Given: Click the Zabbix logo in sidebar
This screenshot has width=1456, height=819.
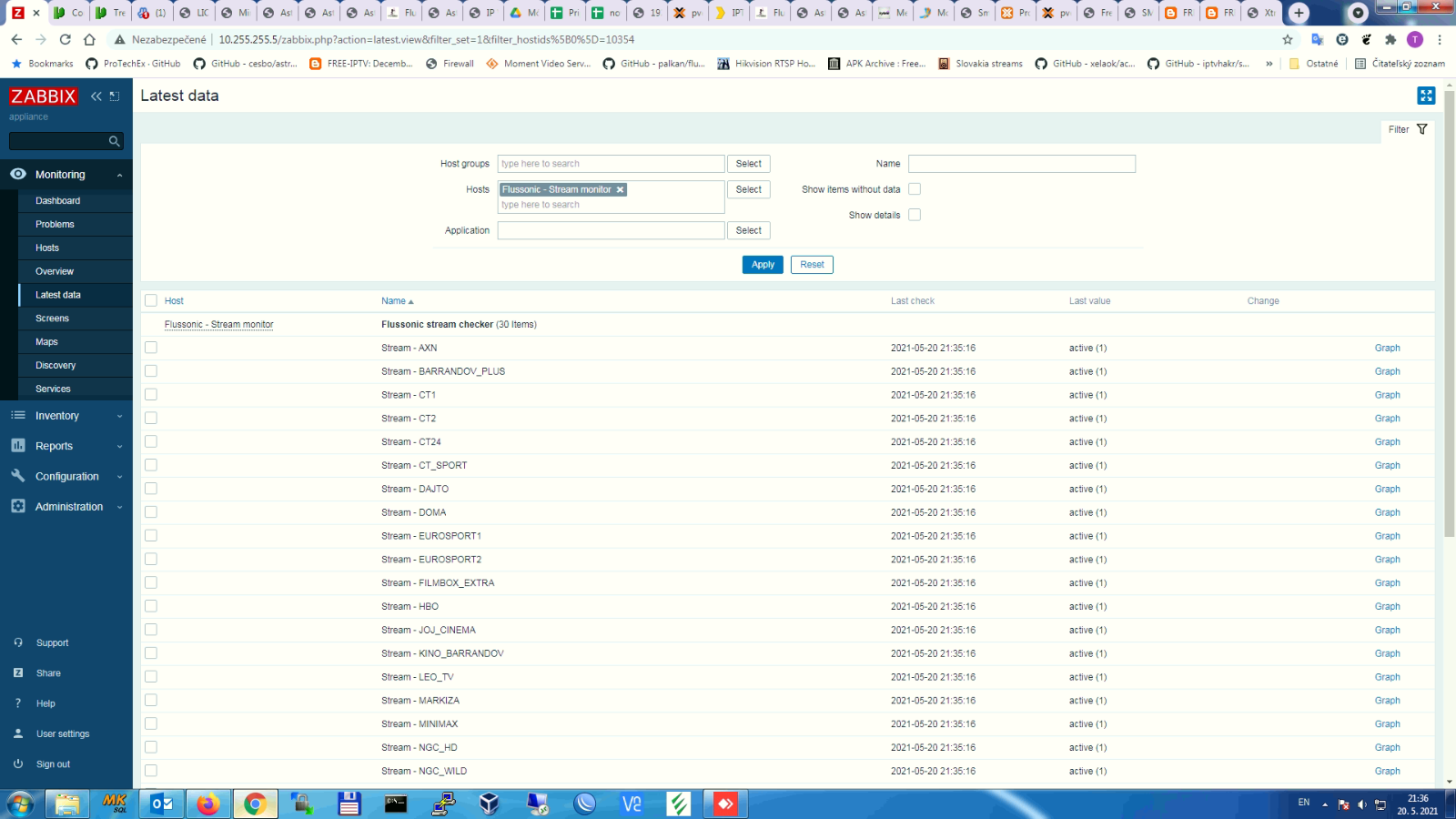Looking at the screenshot, I should click(x=43, y=96).
